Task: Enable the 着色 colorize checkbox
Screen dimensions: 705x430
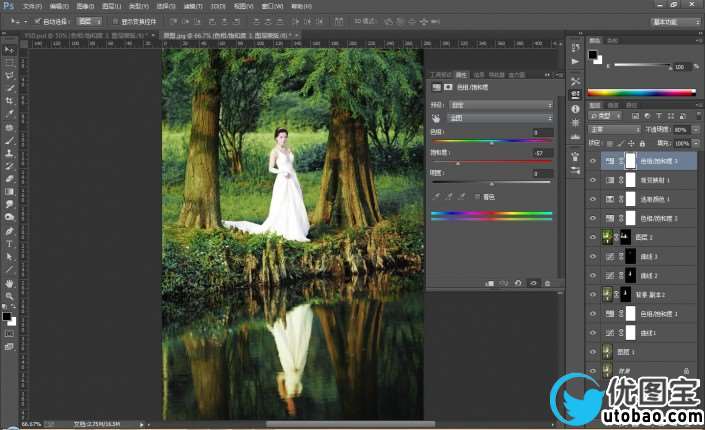Action: point(477,197)
